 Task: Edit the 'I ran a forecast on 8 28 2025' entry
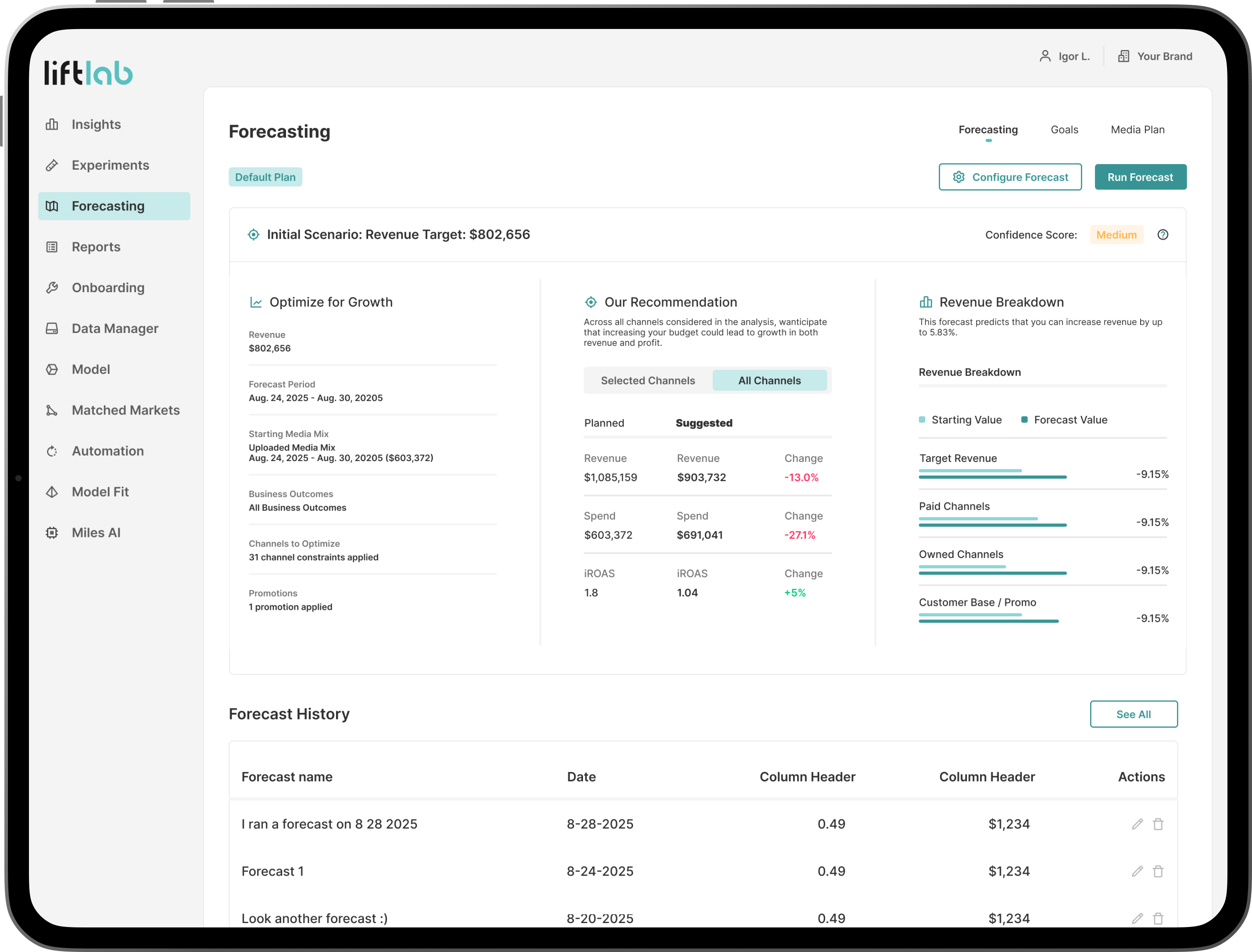(1137, 824)
